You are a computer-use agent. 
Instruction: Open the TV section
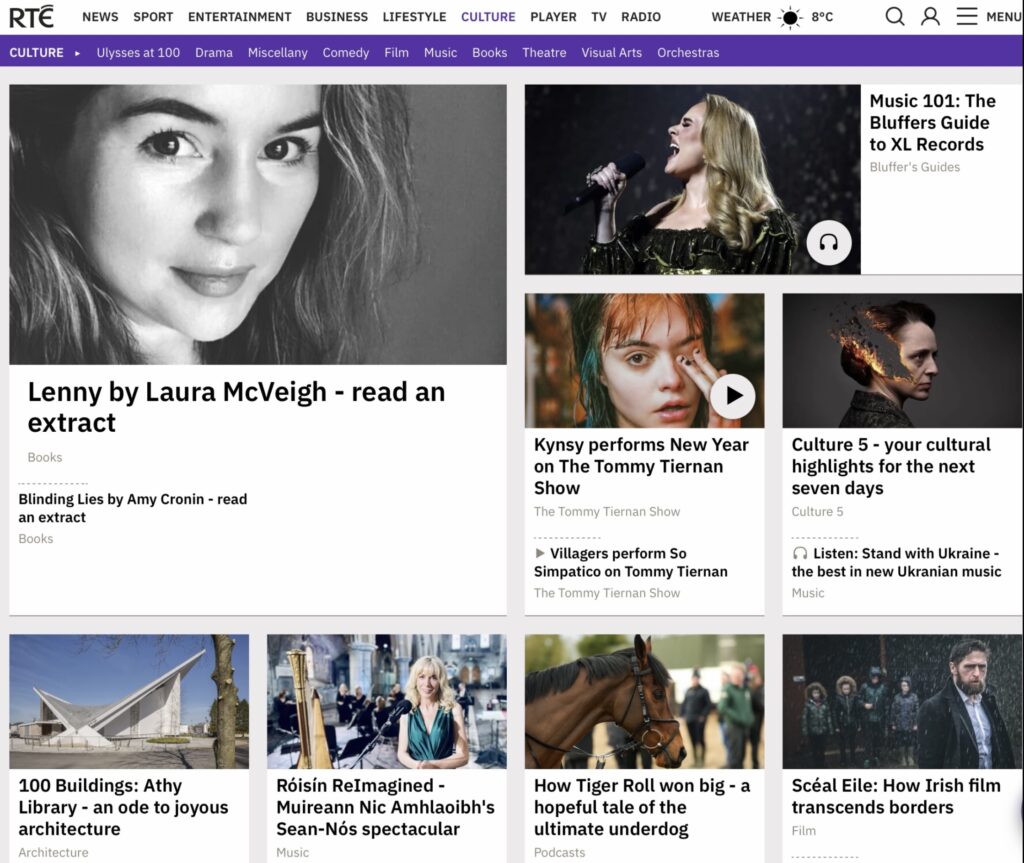[599, 17]
